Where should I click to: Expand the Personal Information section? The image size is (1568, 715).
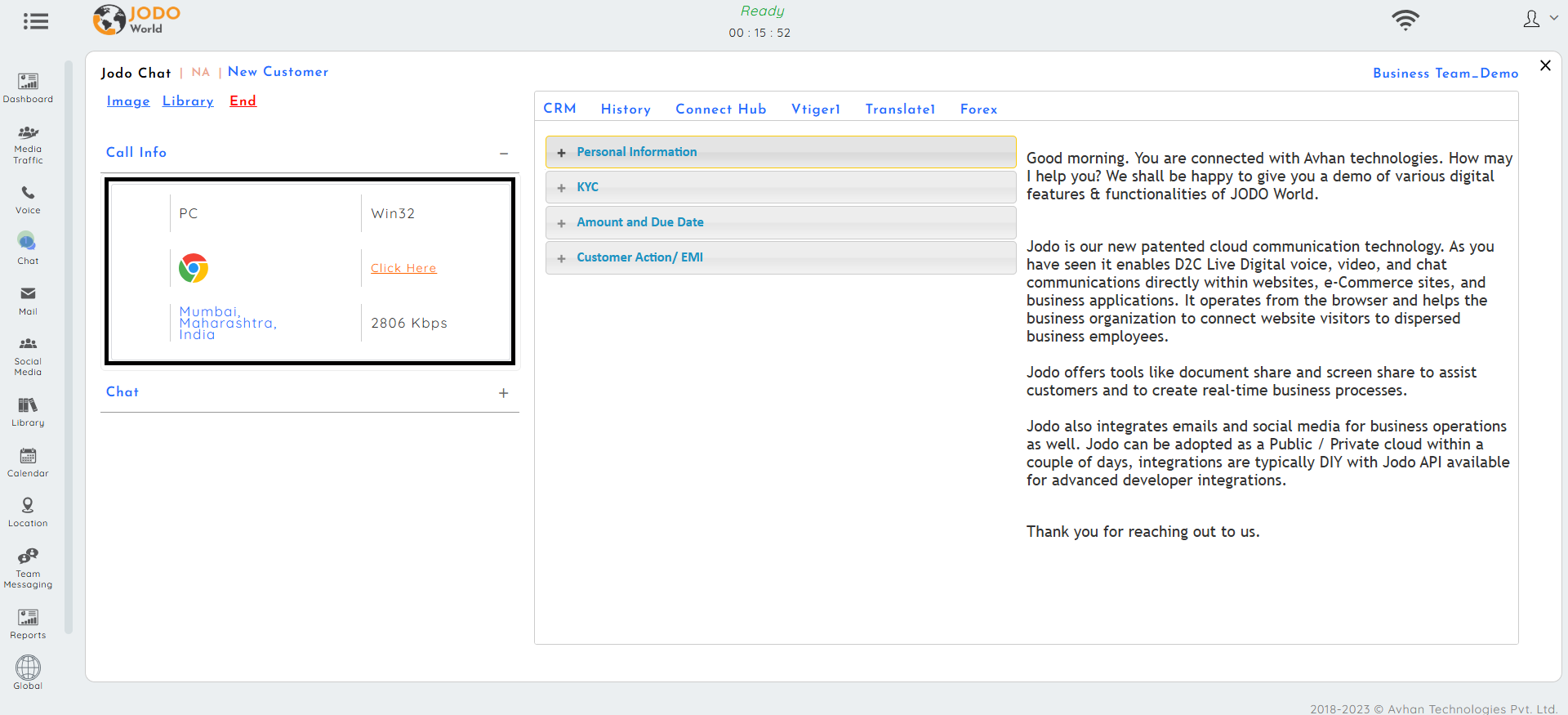(x=781, y=152)
